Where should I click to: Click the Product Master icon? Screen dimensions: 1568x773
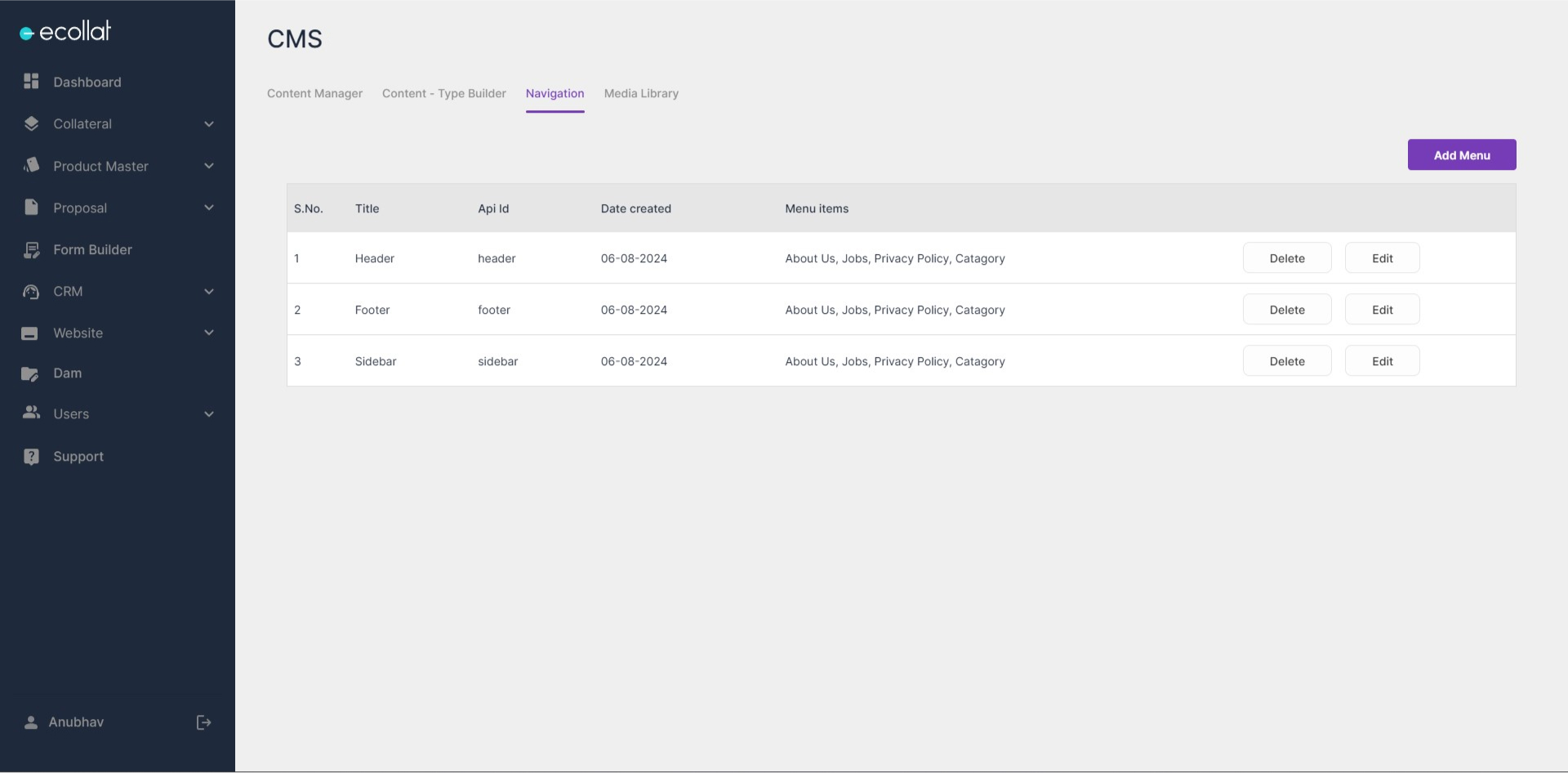point(31,165)
